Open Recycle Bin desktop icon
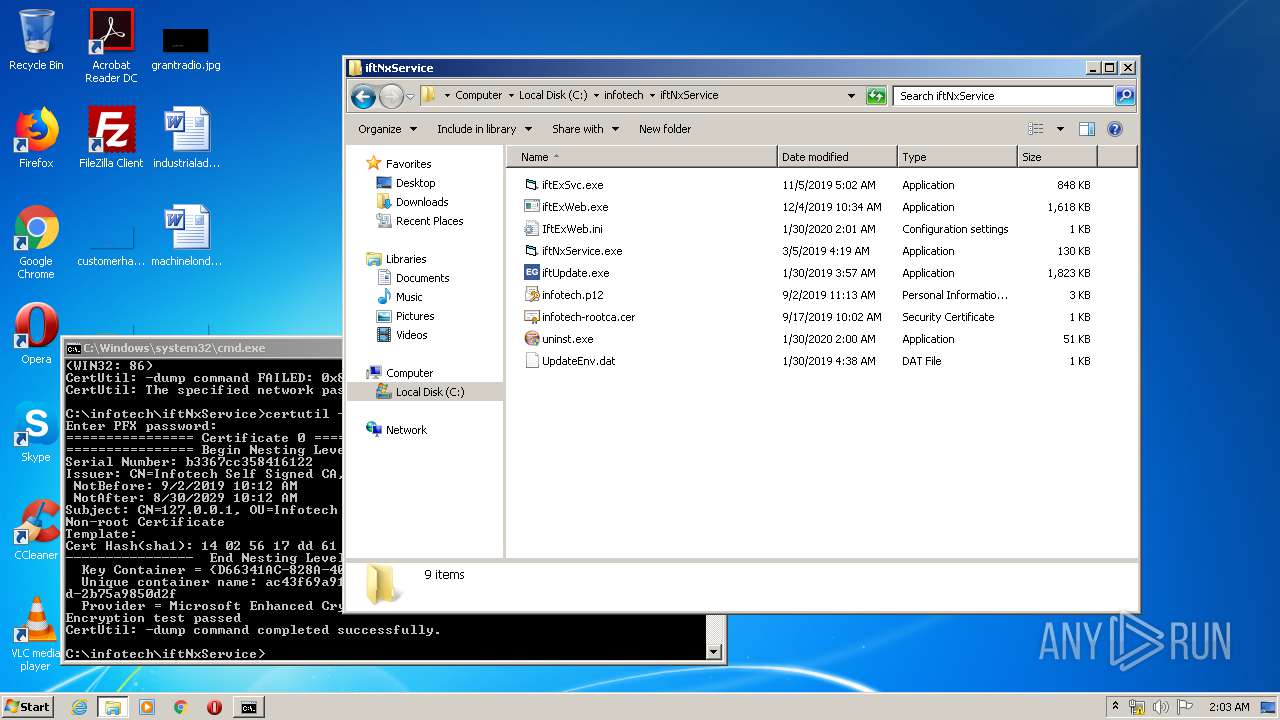 (36, 41)
